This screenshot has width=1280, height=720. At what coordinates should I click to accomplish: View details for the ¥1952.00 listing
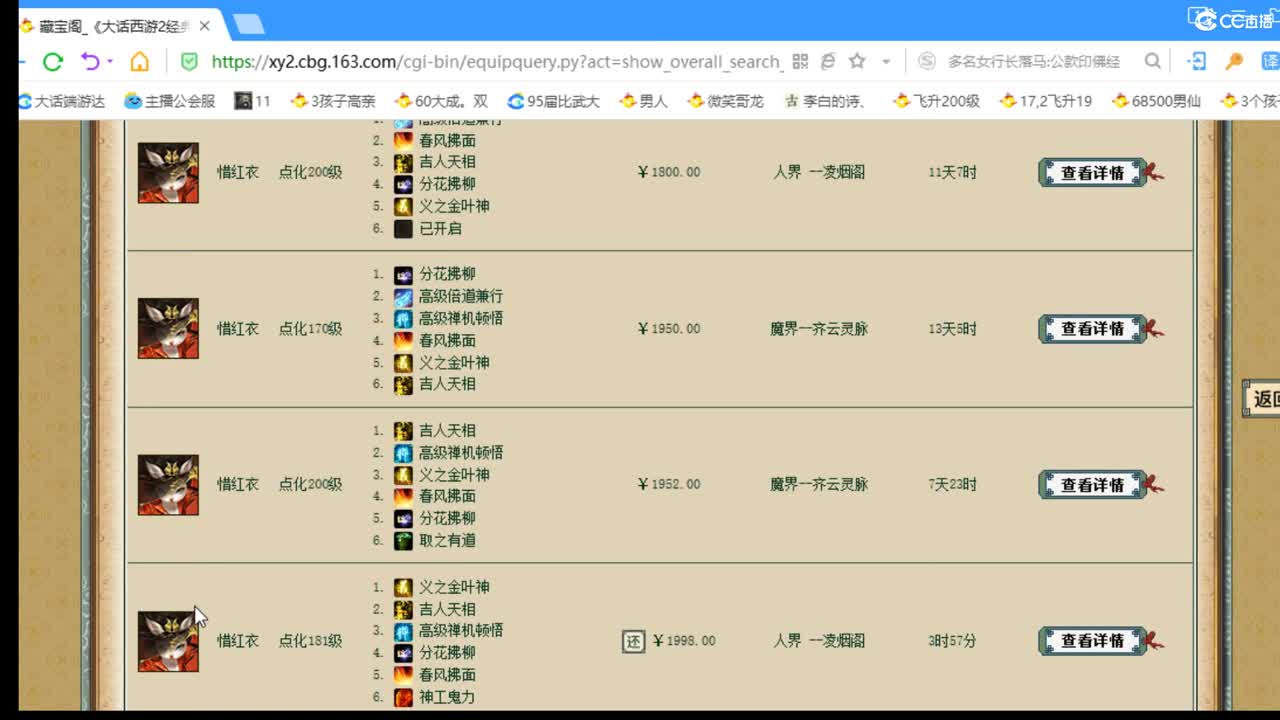pos(1093,484)
